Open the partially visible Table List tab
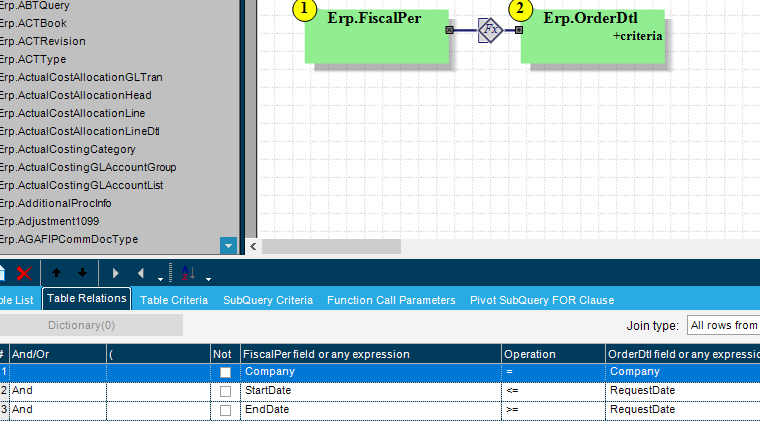Viewport: 760px width, 434px height. point(16,300)
